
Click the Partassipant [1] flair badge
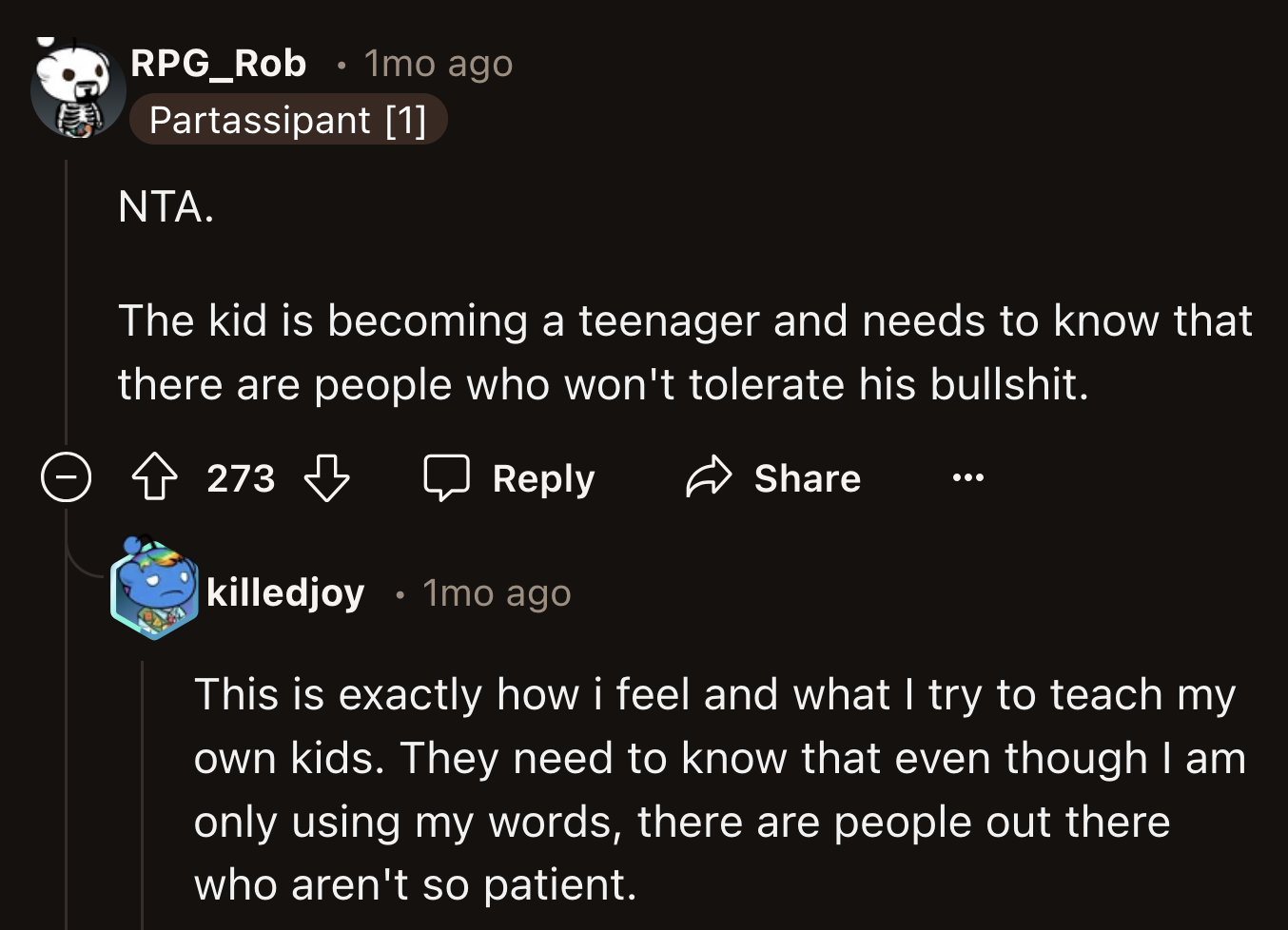(x=288, y=119)
